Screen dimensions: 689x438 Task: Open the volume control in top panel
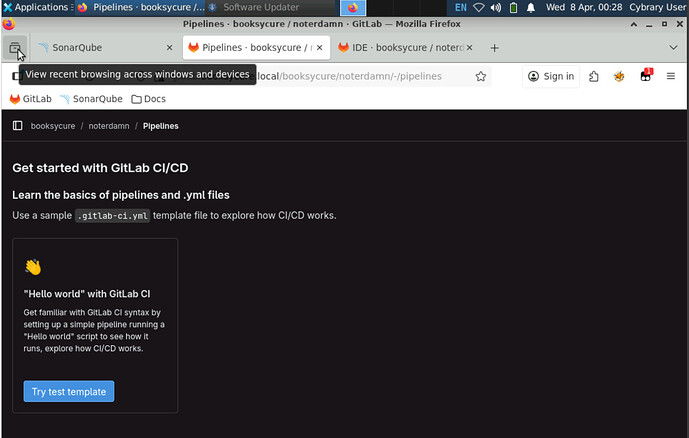coord(495,7)
